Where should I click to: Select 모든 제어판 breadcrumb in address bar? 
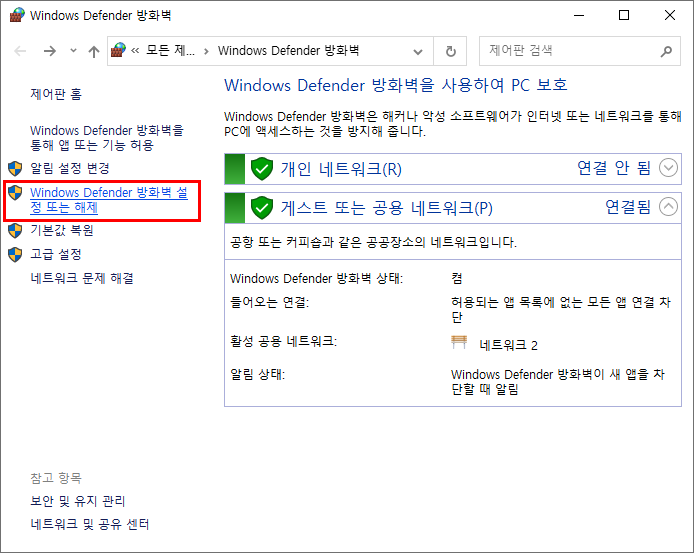click(x=168, y=51)
